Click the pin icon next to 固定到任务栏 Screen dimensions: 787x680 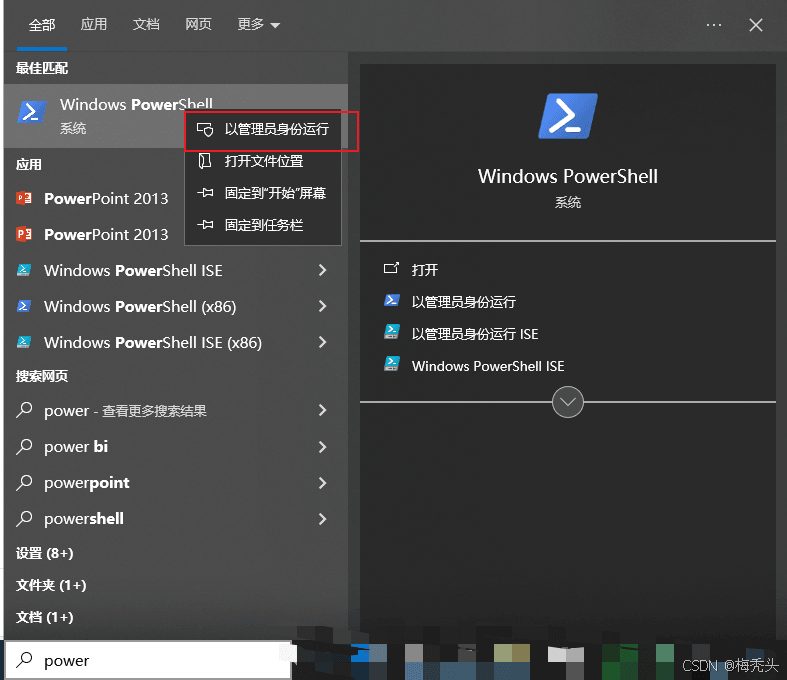point(205,225)
